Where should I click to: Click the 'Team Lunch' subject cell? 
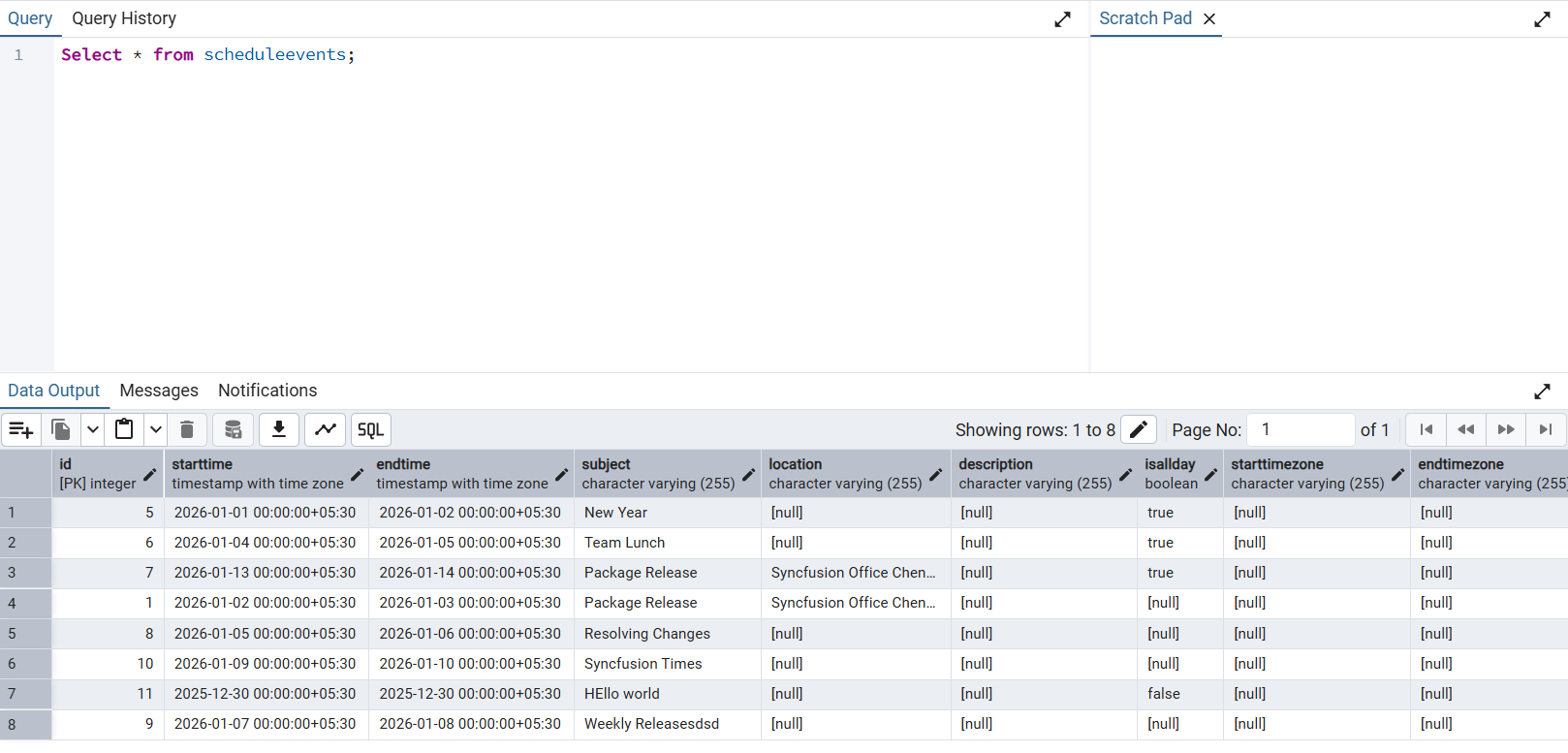click(x=668, y=543)
